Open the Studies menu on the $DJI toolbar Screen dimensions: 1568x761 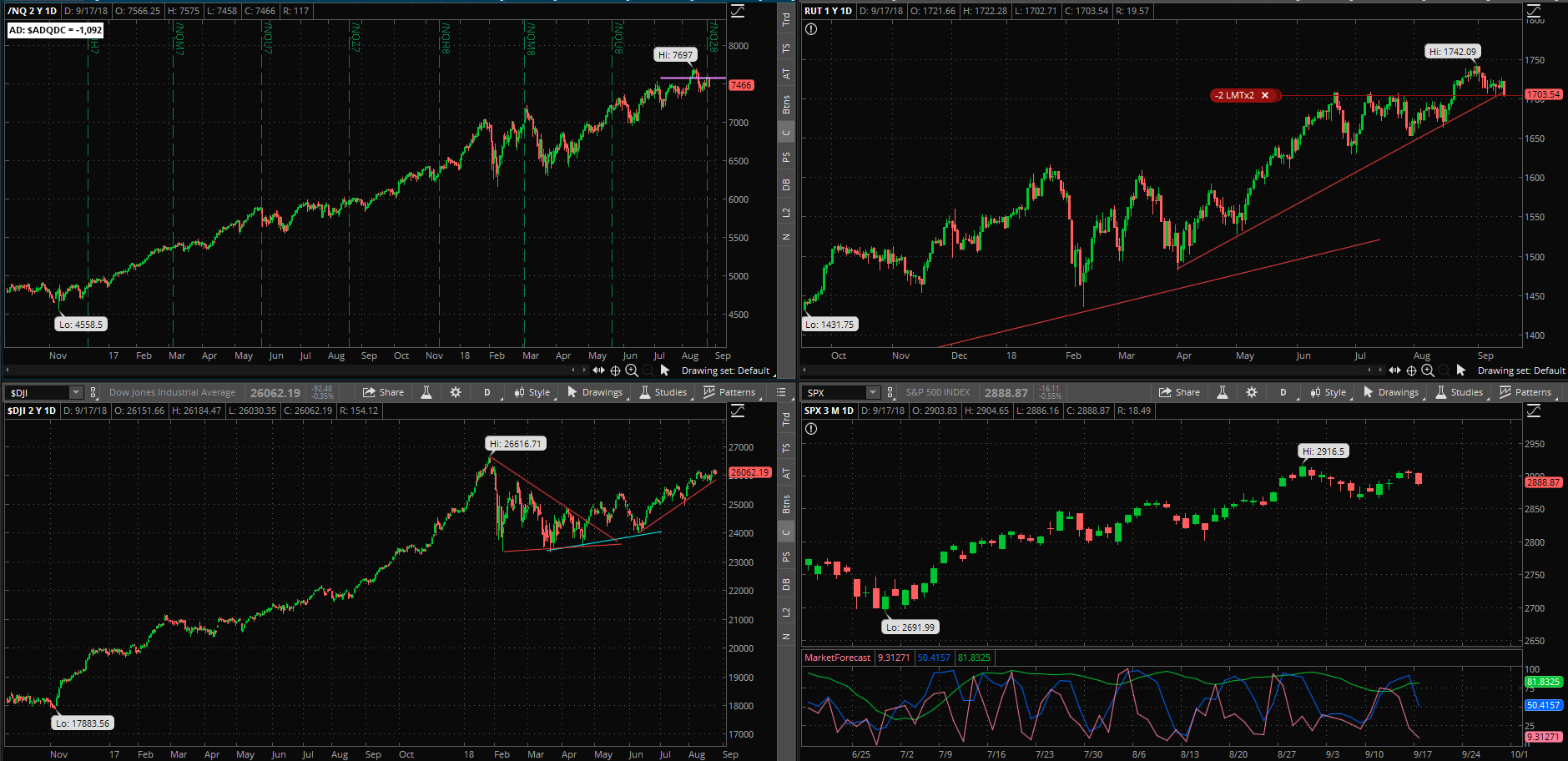tap(663, 392)
